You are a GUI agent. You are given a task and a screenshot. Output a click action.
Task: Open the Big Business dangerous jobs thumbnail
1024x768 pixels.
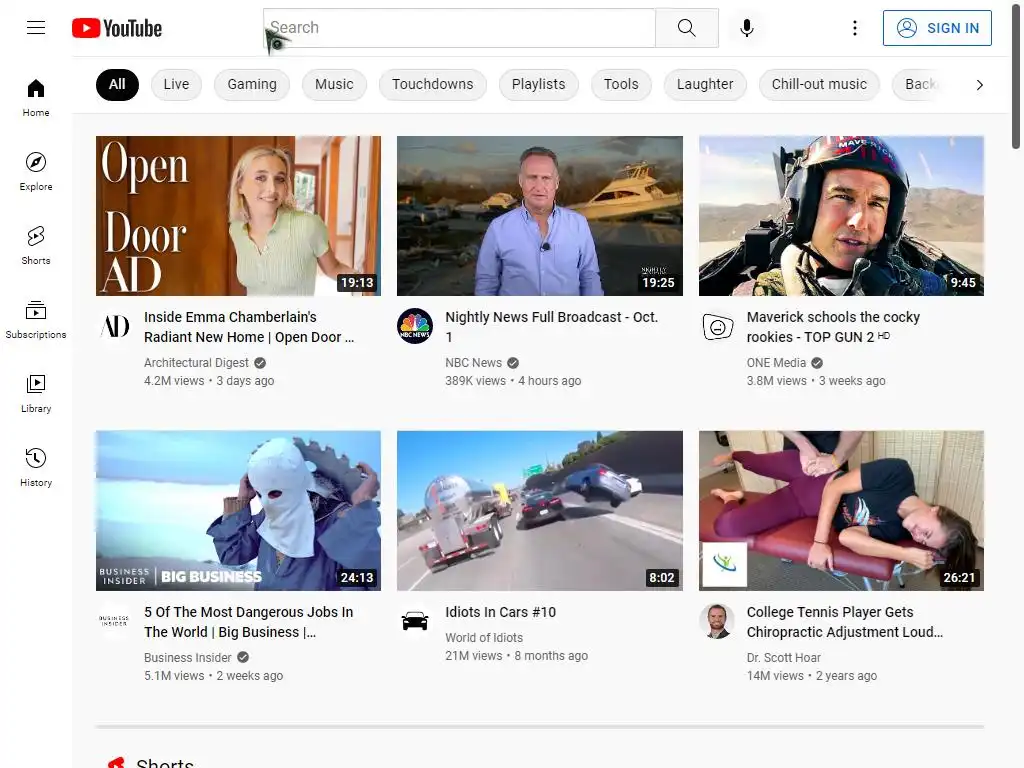pos(238,511)
